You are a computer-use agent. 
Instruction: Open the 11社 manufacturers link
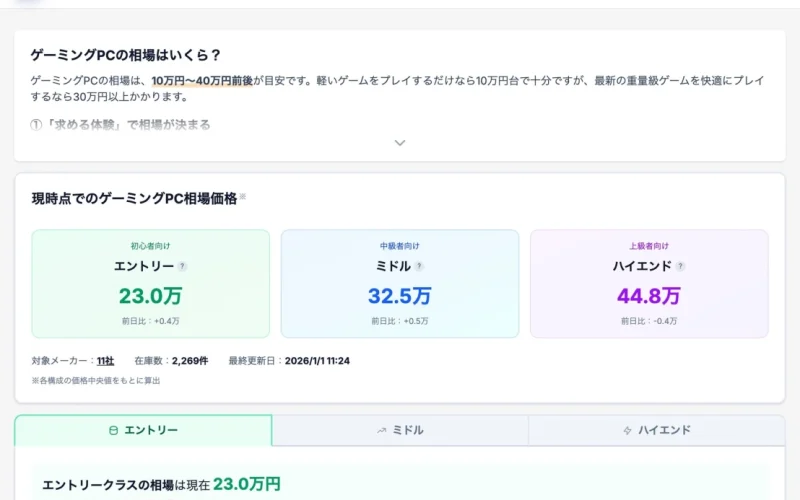[105, 360]
